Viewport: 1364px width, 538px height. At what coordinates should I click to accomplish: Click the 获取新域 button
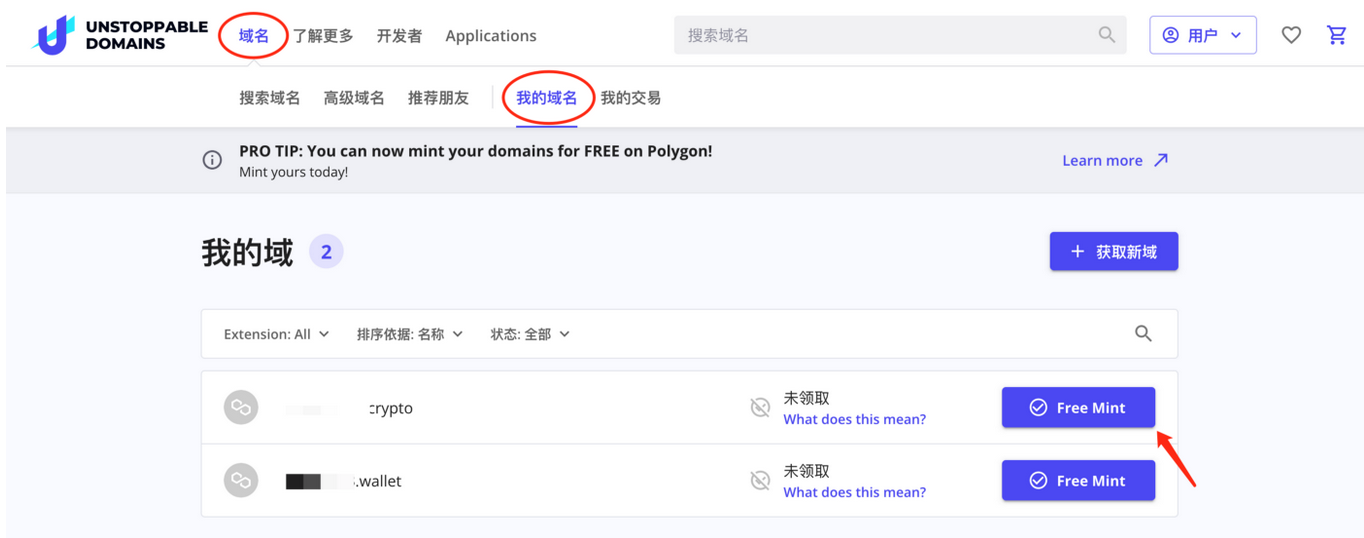[x=1114, y=251]
